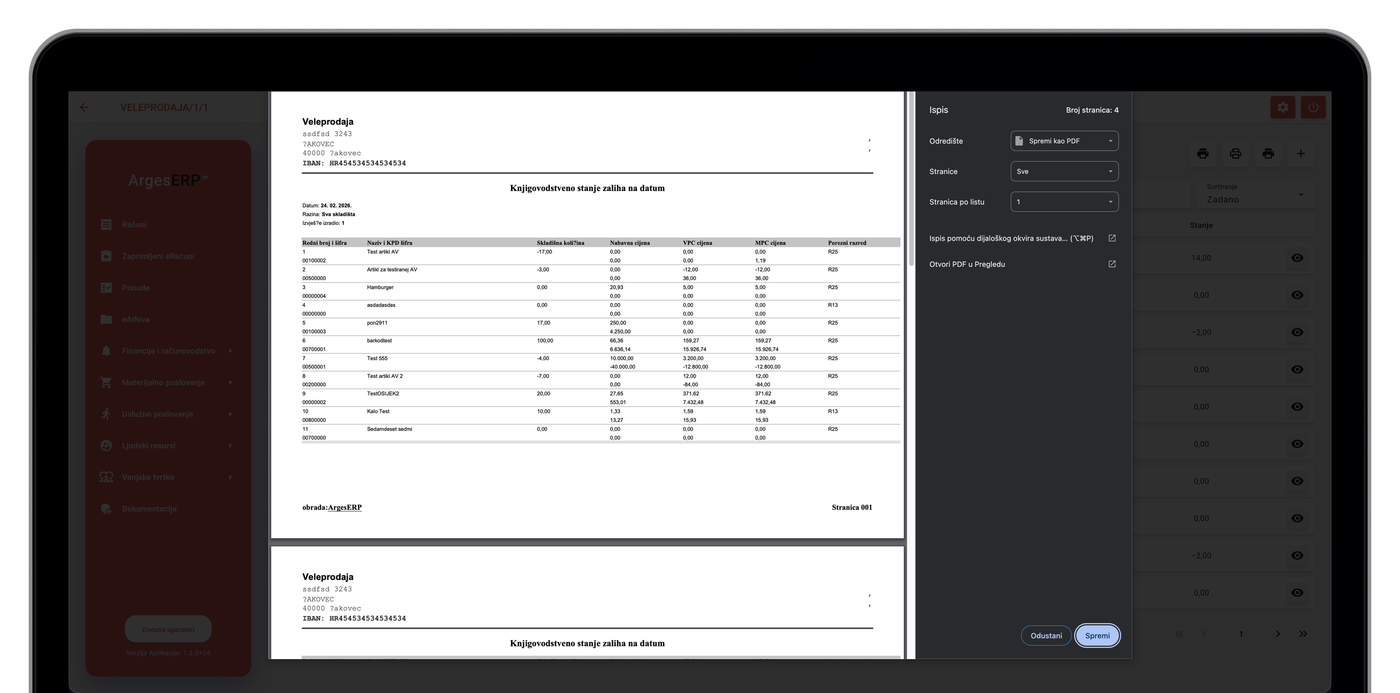
Task: Open the Stranica po listu dropdown
Action: [1064, 202]
